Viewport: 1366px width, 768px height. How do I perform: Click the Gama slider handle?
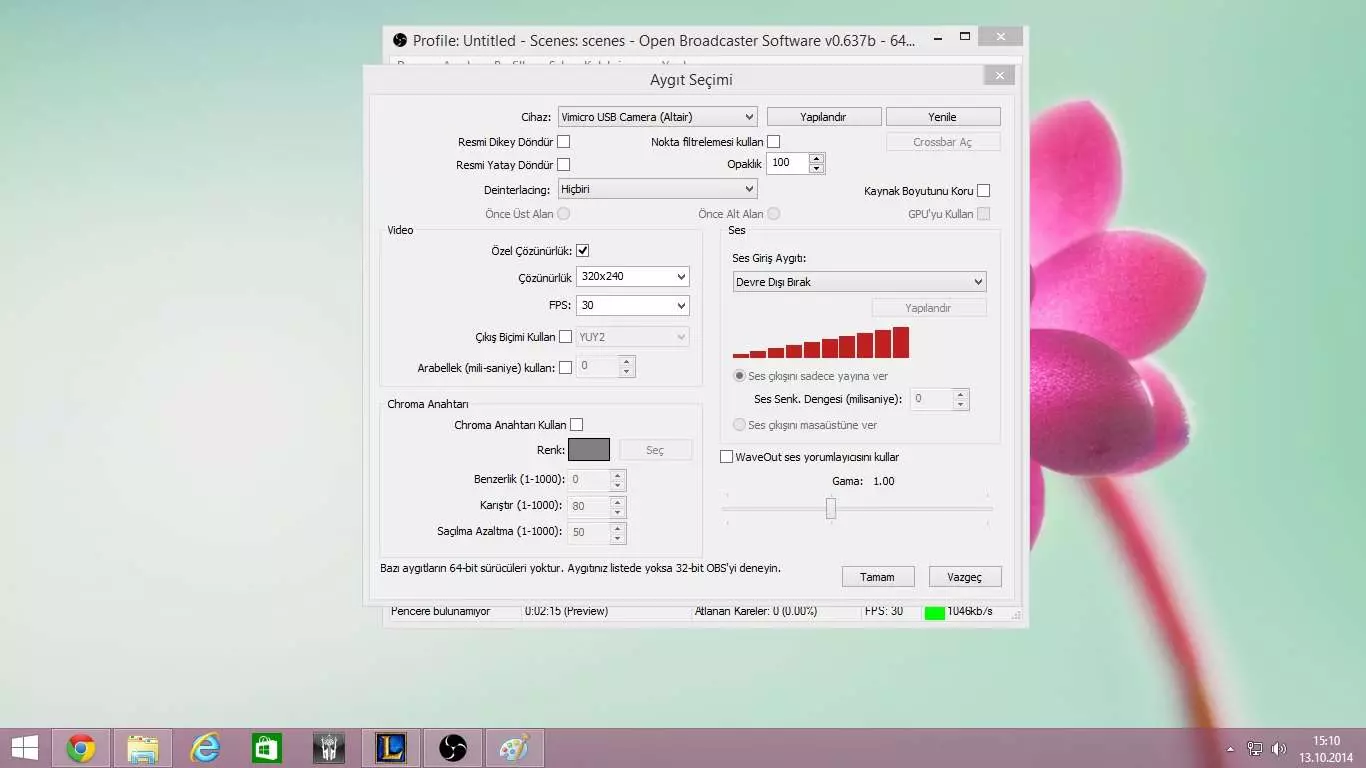tap(831, 508)
